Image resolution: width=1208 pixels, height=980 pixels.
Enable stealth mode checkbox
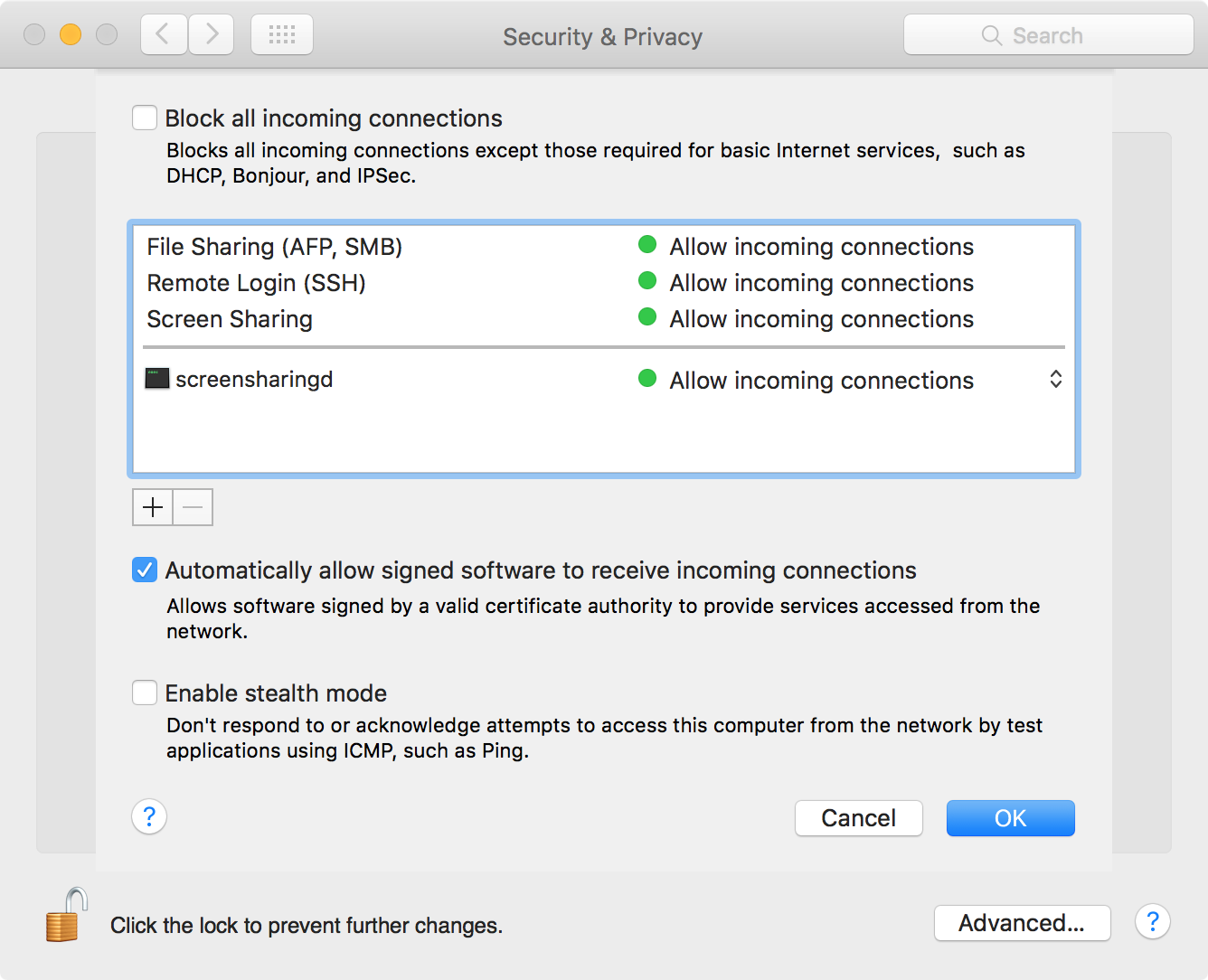[x=145, y=693]
